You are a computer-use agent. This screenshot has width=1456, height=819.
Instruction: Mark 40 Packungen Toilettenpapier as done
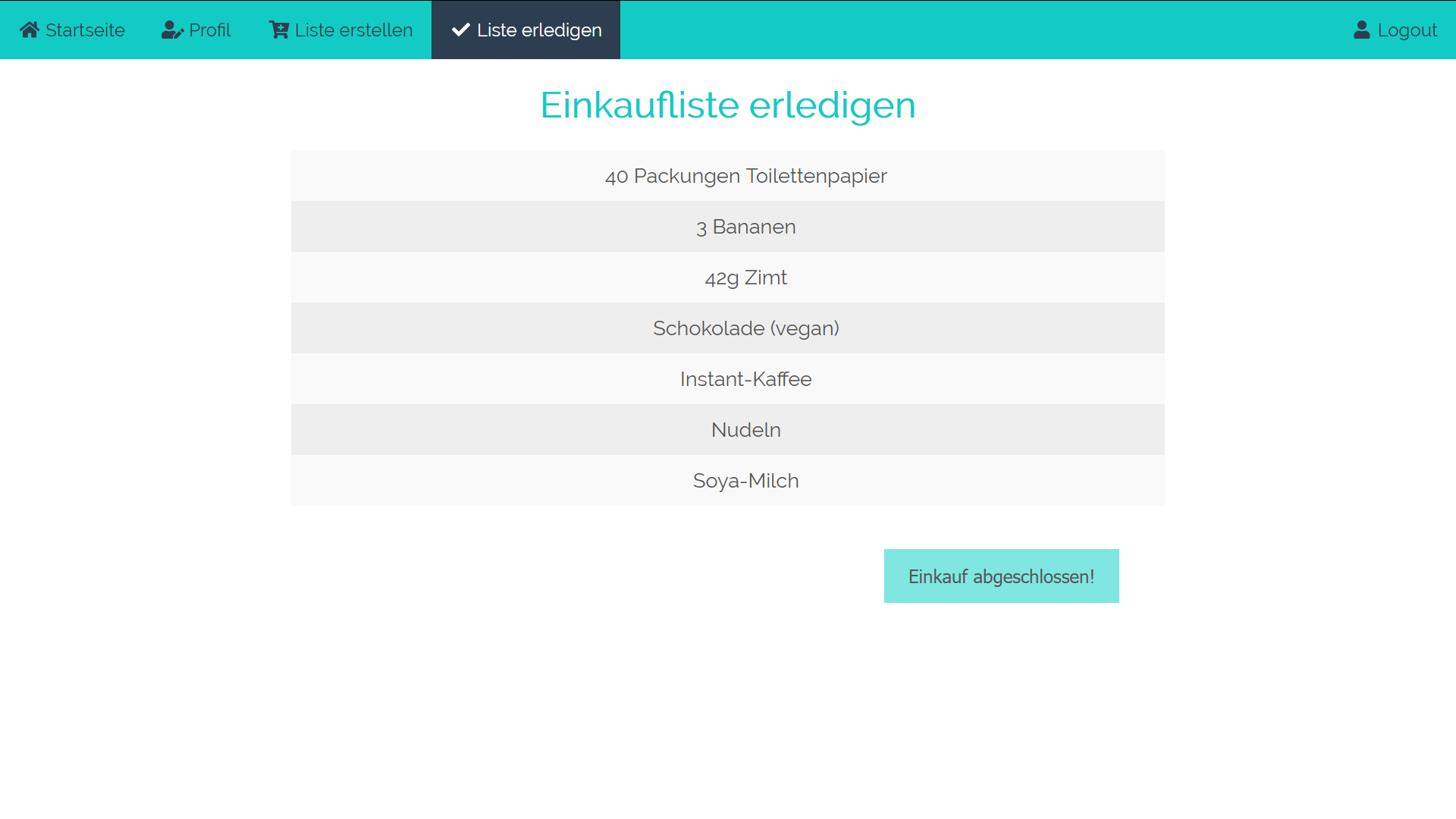click(745, 176)
